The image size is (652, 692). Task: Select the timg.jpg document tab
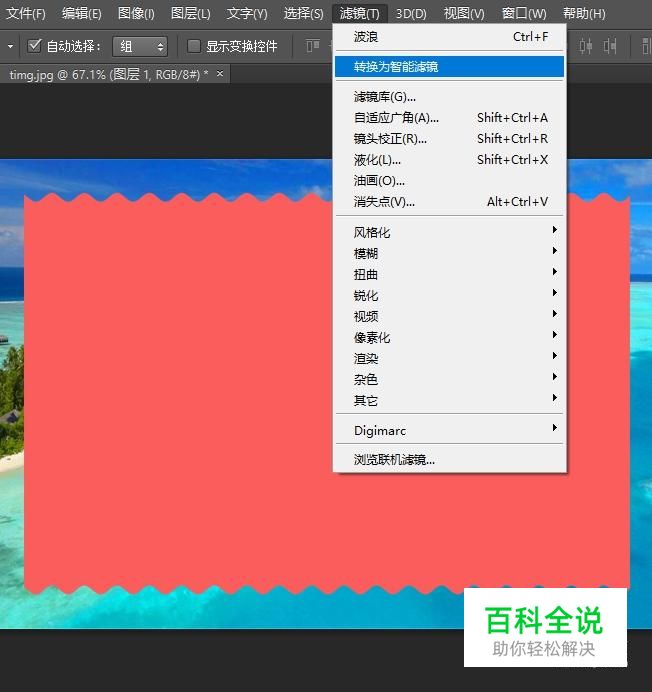click(x=116, y=74)
